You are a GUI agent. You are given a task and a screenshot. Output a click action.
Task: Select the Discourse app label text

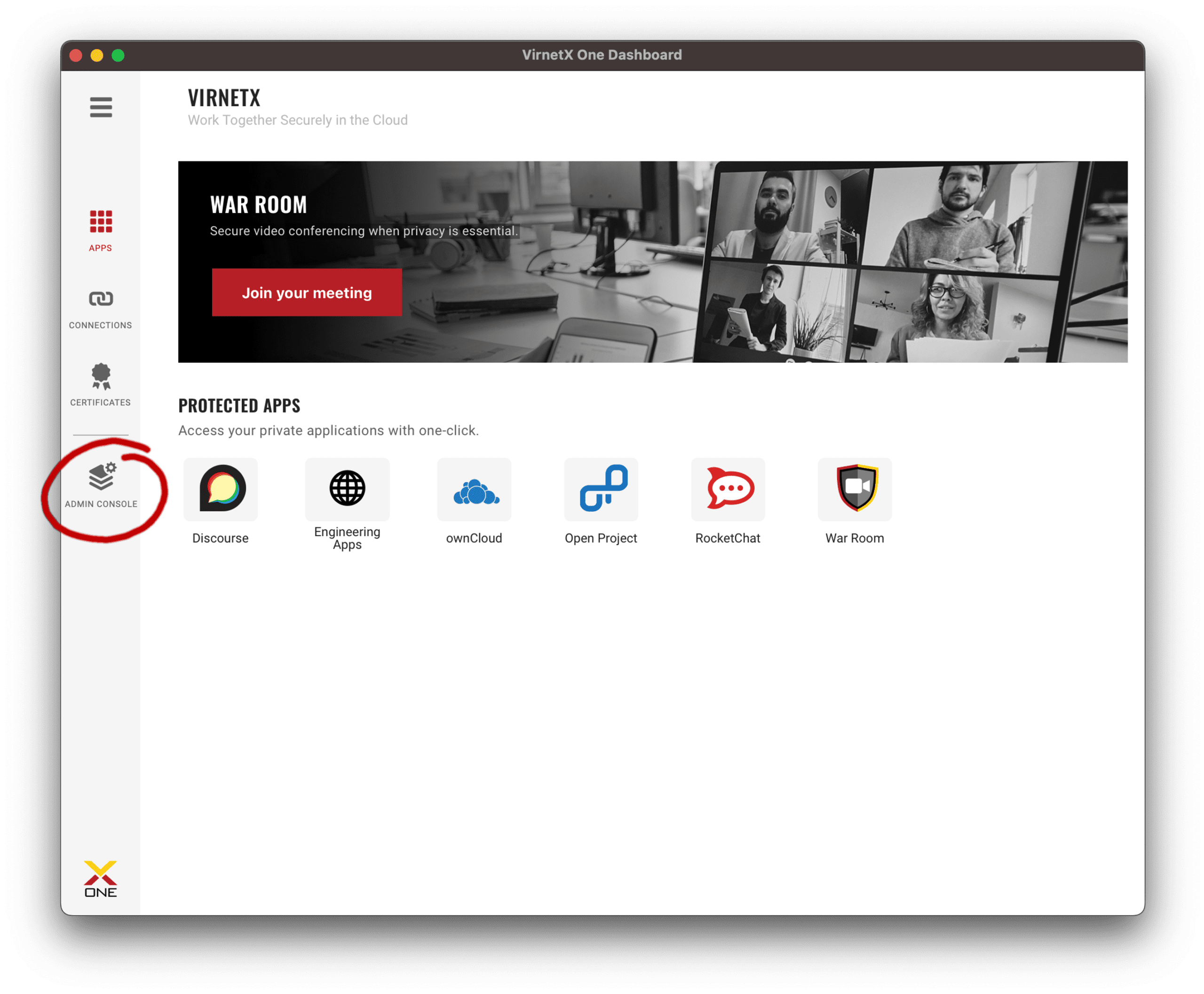click(x=221, y=538)
